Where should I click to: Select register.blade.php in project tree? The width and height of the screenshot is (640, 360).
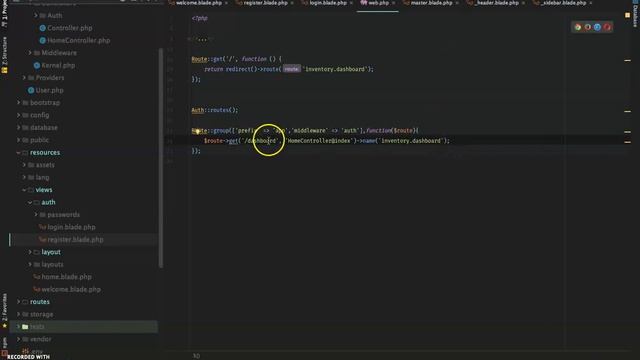tap(83, 240)
